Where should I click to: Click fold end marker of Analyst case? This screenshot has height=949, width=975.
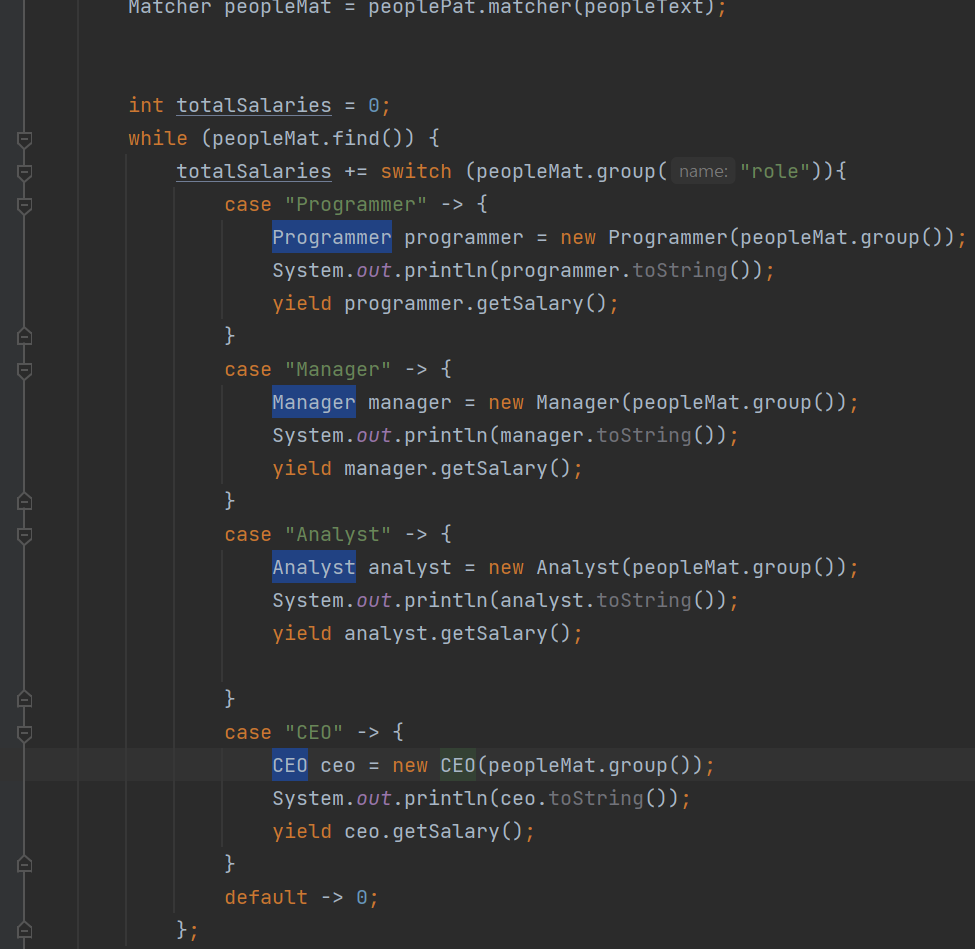click(24, 700)
